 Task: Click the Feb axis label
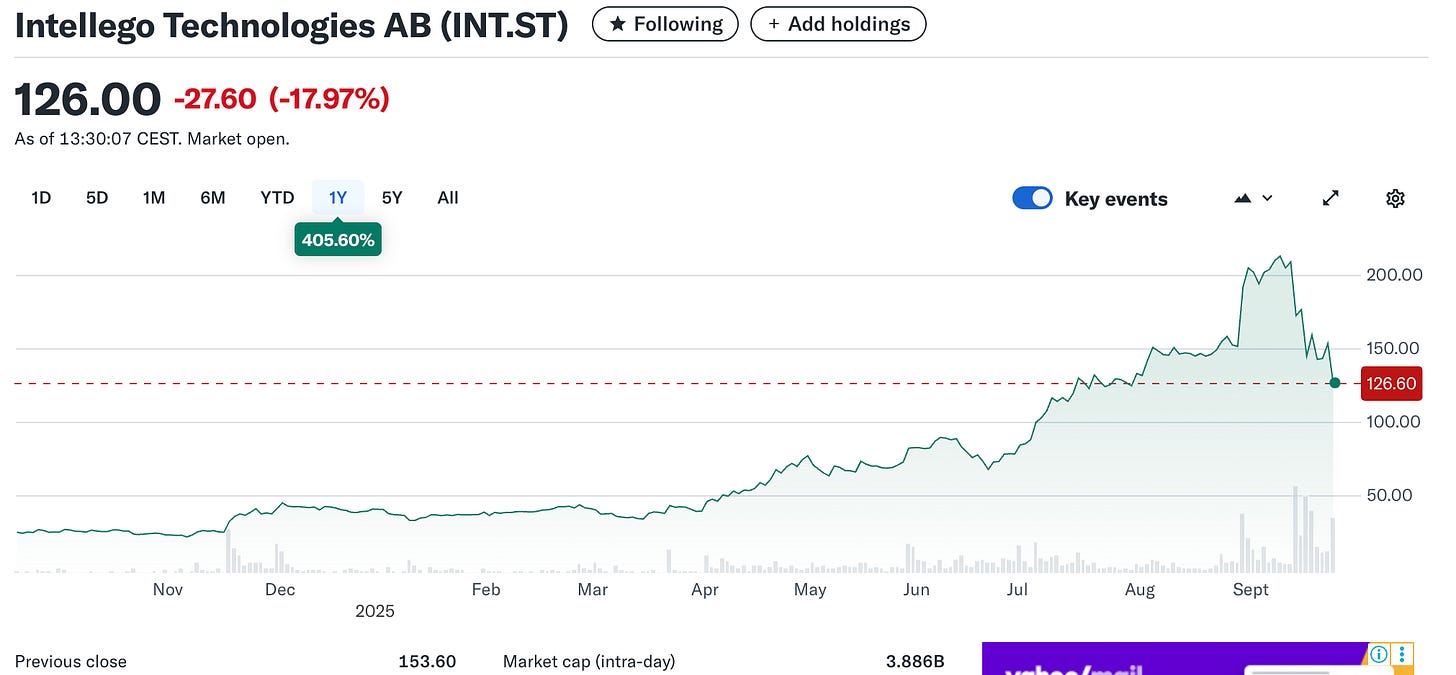486,590
